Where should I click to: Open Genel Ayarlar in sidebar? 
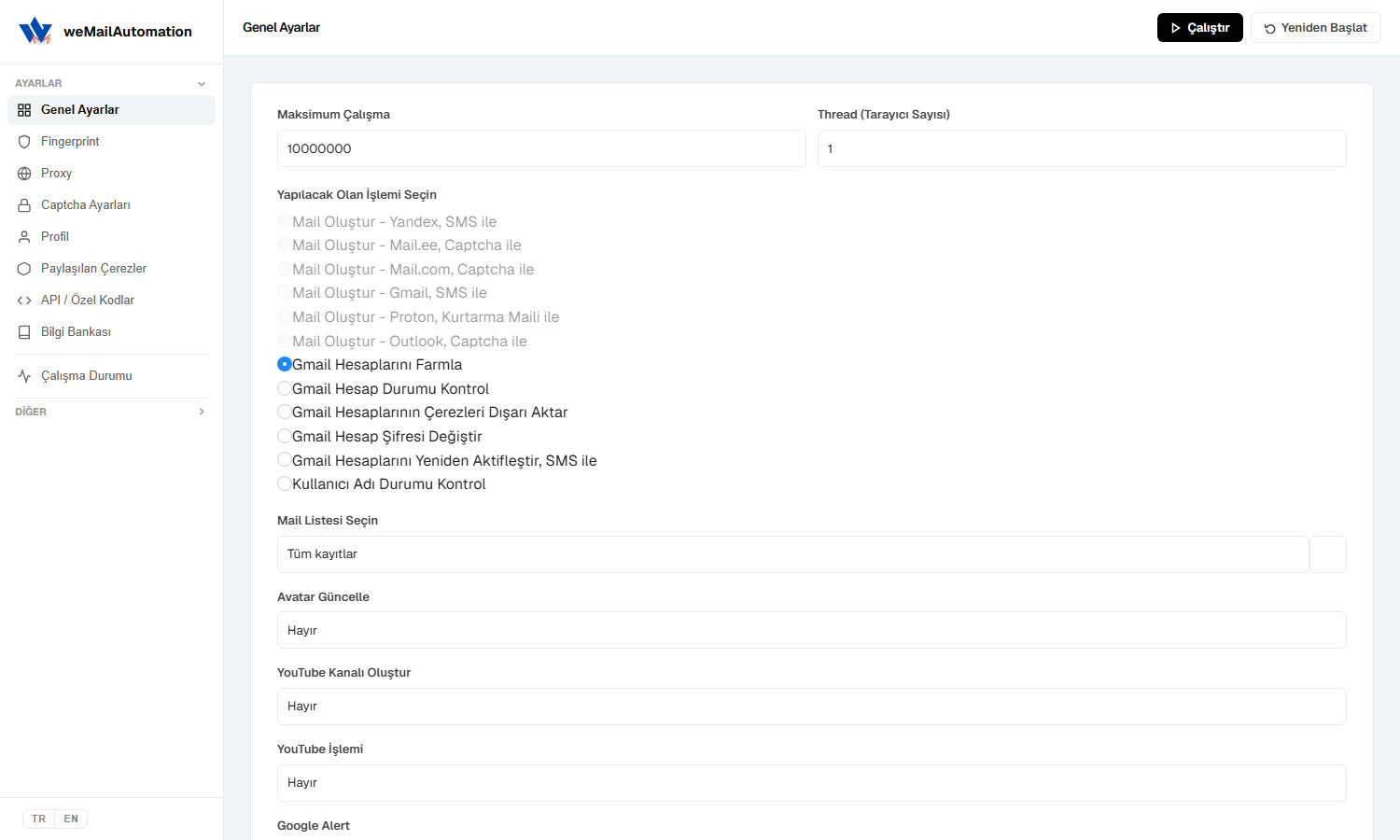click(x=111, y=110)
